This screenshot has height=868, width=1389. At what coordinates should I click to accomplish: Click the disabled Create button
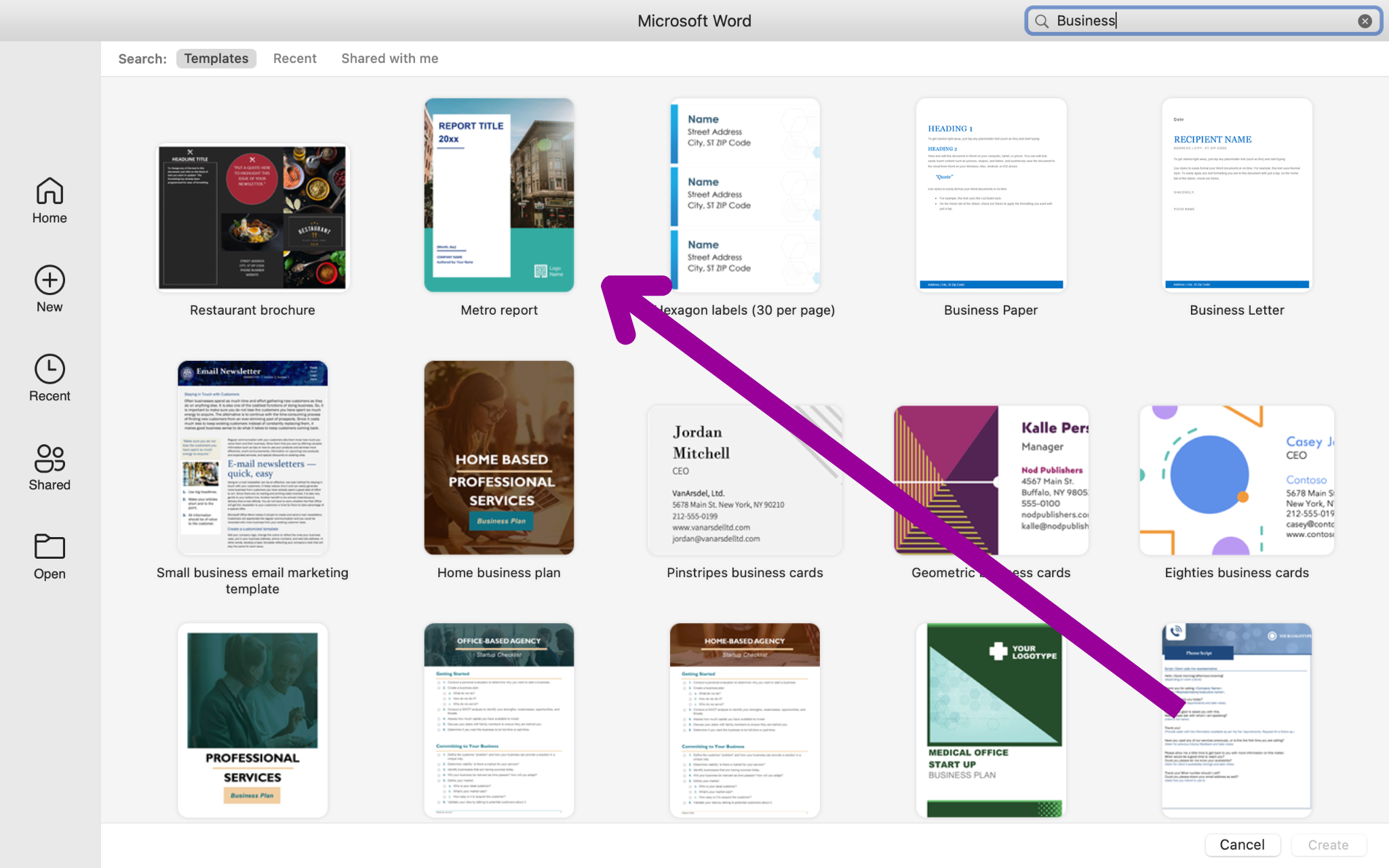1328,844
